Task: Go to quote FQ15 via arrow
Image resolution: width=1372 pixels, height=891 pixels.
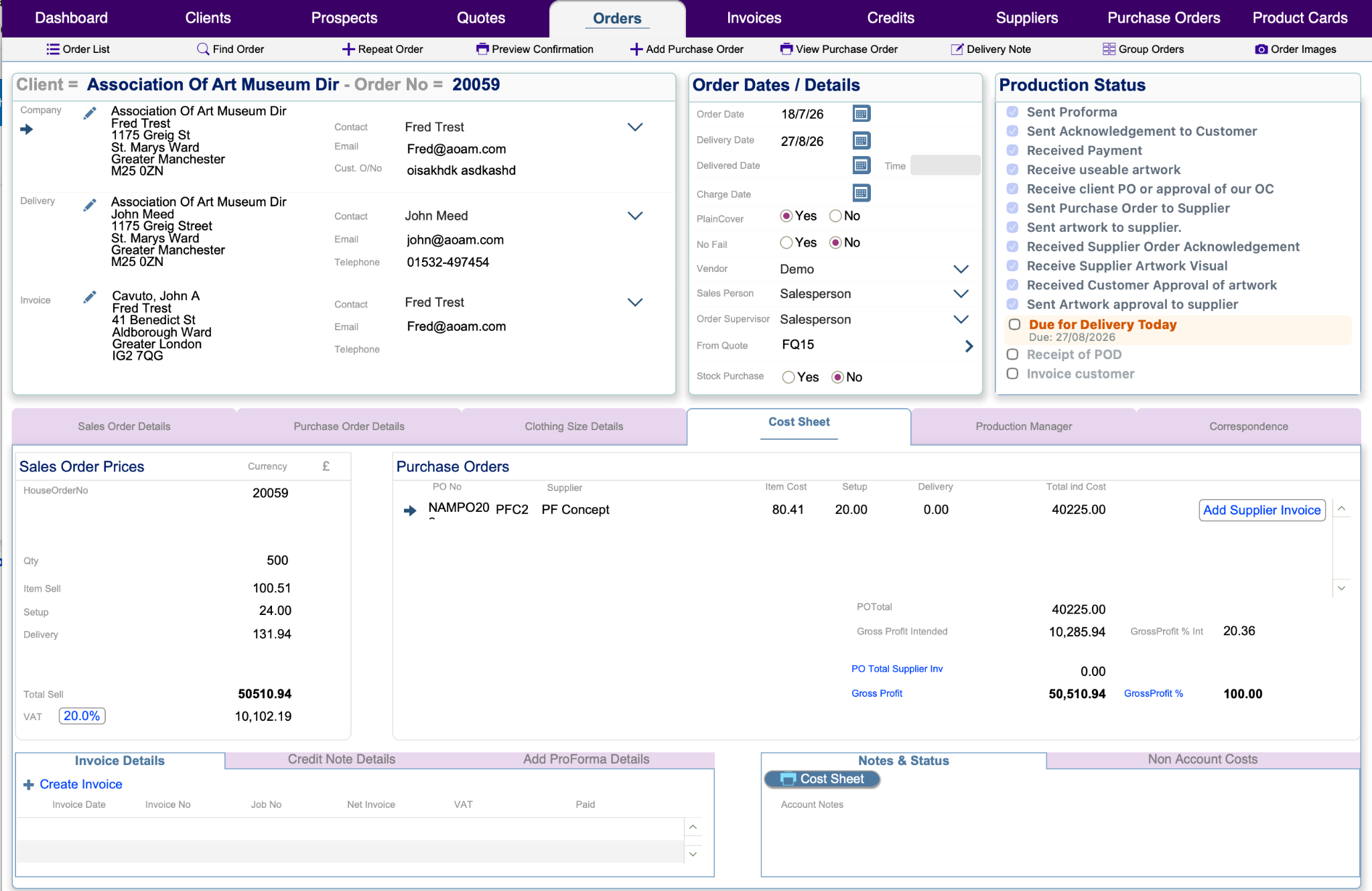Action: tap(969, 346)
